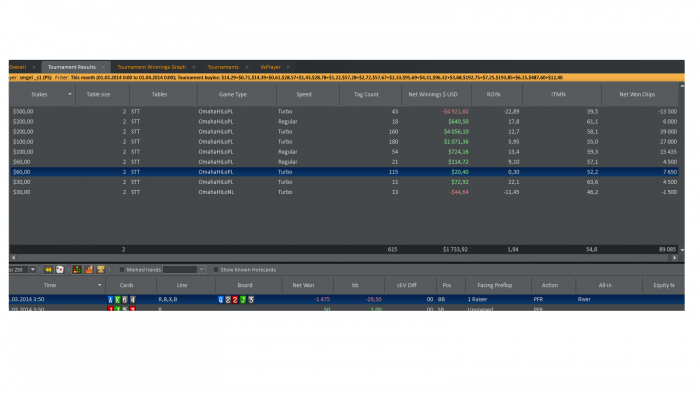Select the $500,00 Turbo stakes row
The image size is (700, 394).
click(x=344, y=112)
